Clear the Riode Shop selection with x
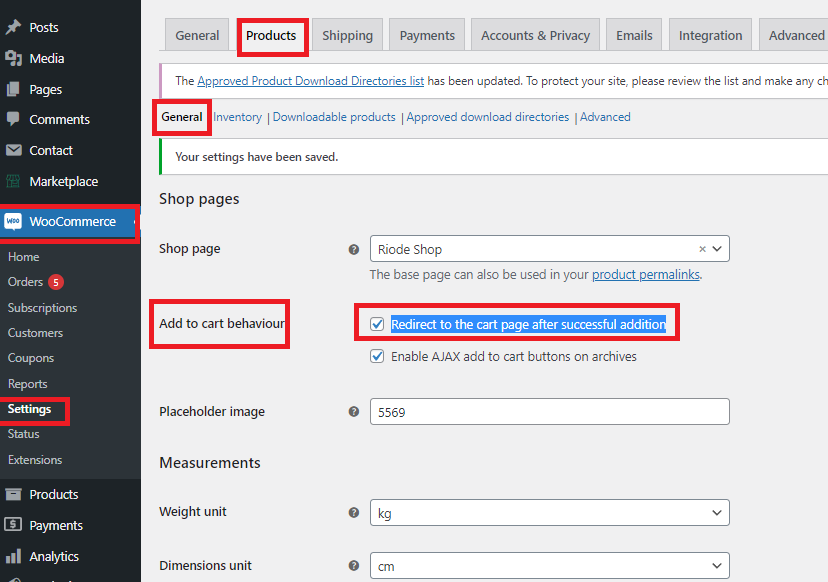 click(x=702, y=249)
